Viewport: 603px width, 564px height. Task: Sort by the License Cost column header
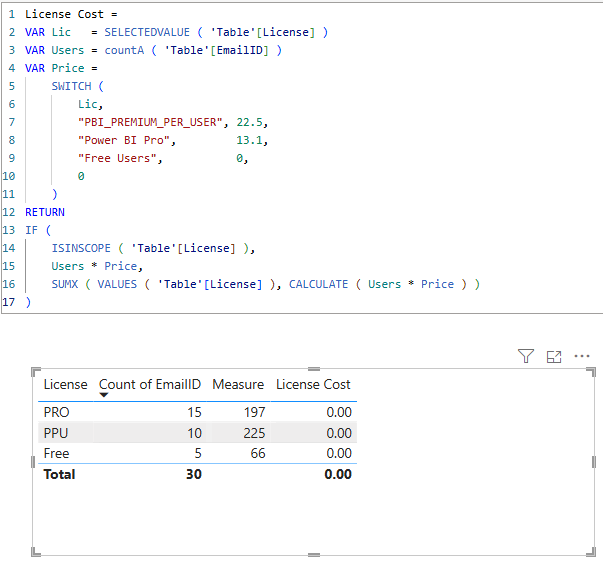point(313,384)
